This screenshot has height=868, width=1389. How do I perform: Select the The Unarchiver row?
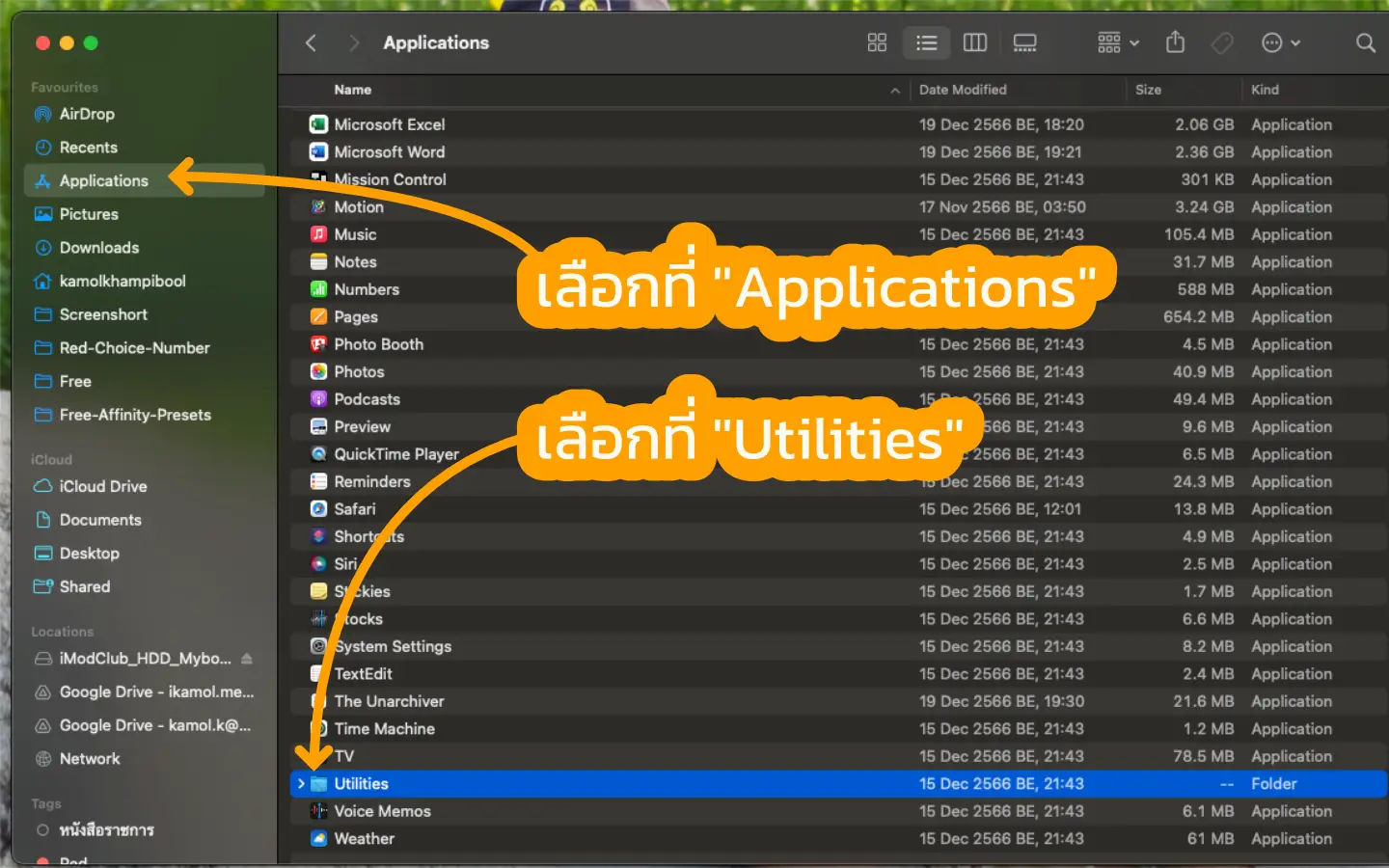838,701
